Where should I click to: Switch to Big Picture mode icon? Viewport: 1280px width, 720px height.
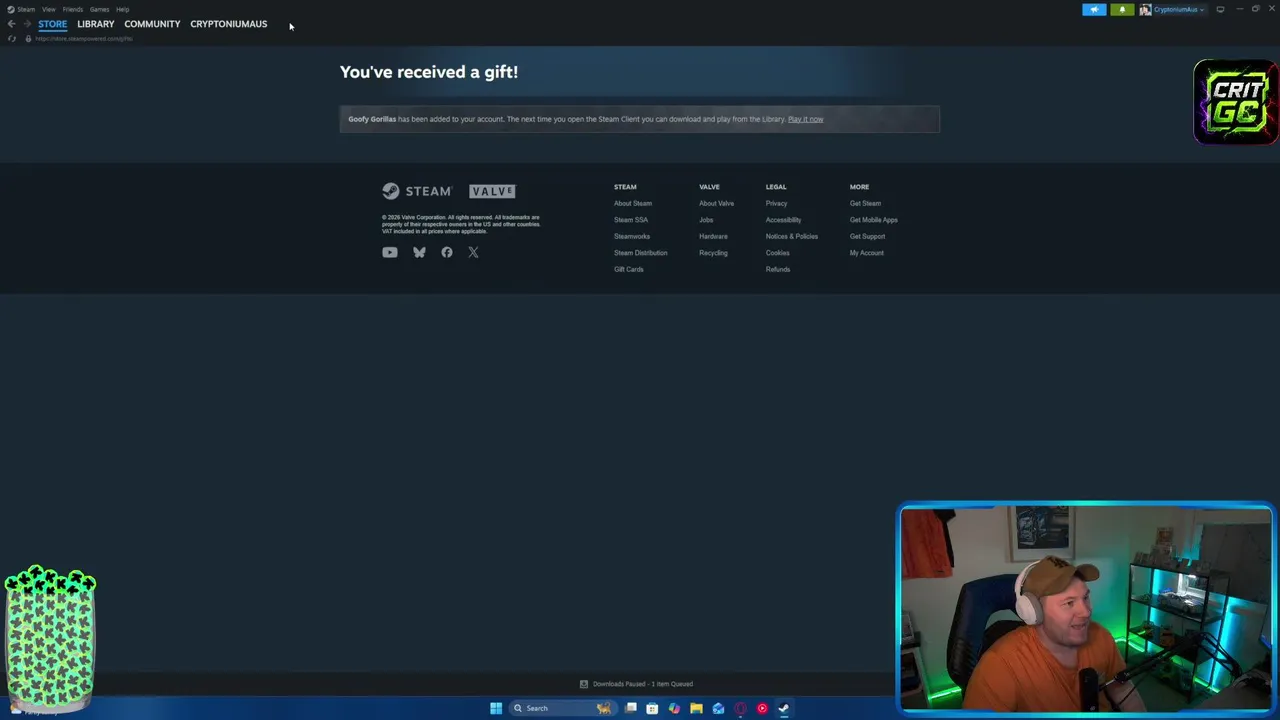pyautogui.click(x=1220, y=9)
